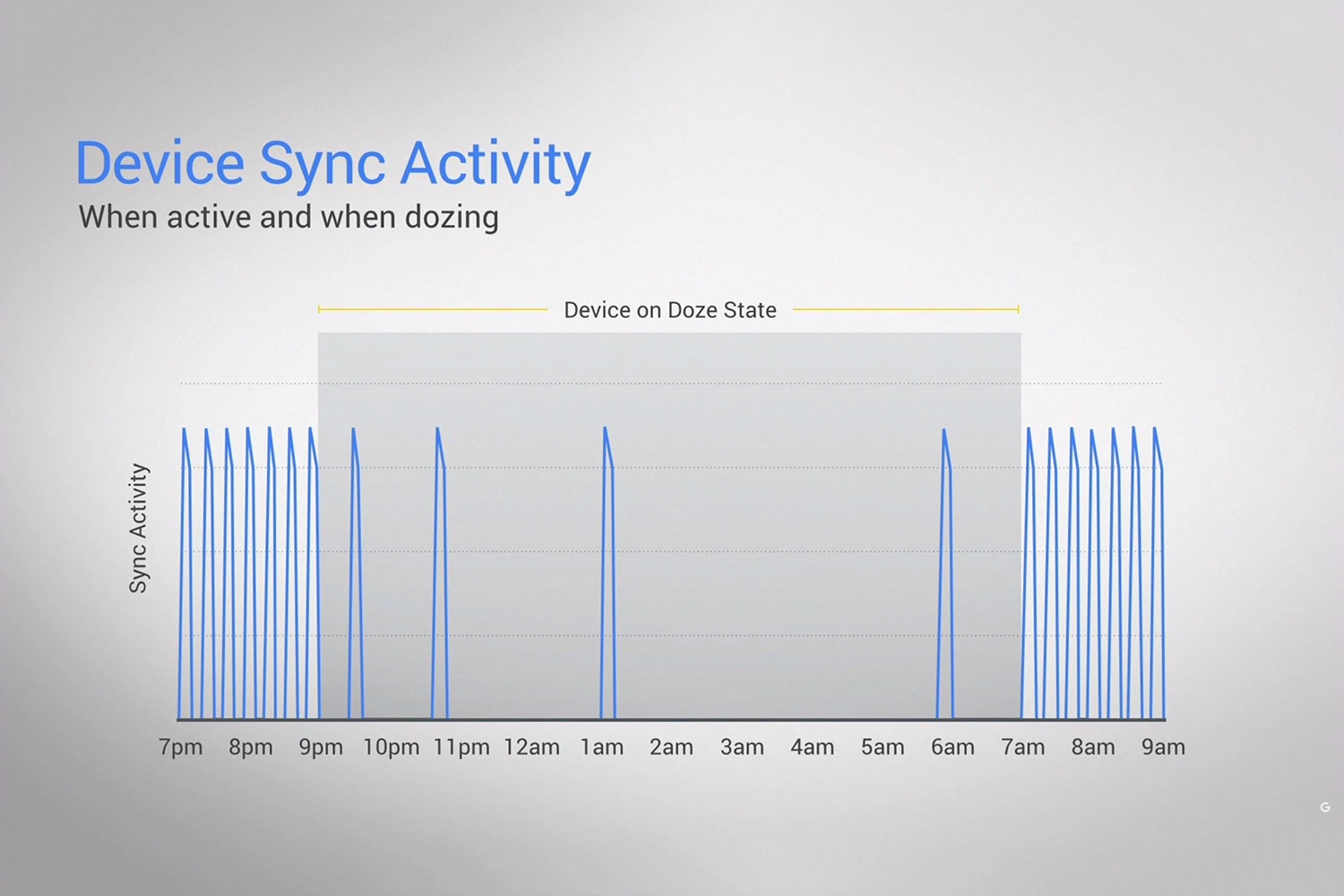Click the Device Sync Activity title
This screenshot has height=896, width=1344.
coord(332,164)
